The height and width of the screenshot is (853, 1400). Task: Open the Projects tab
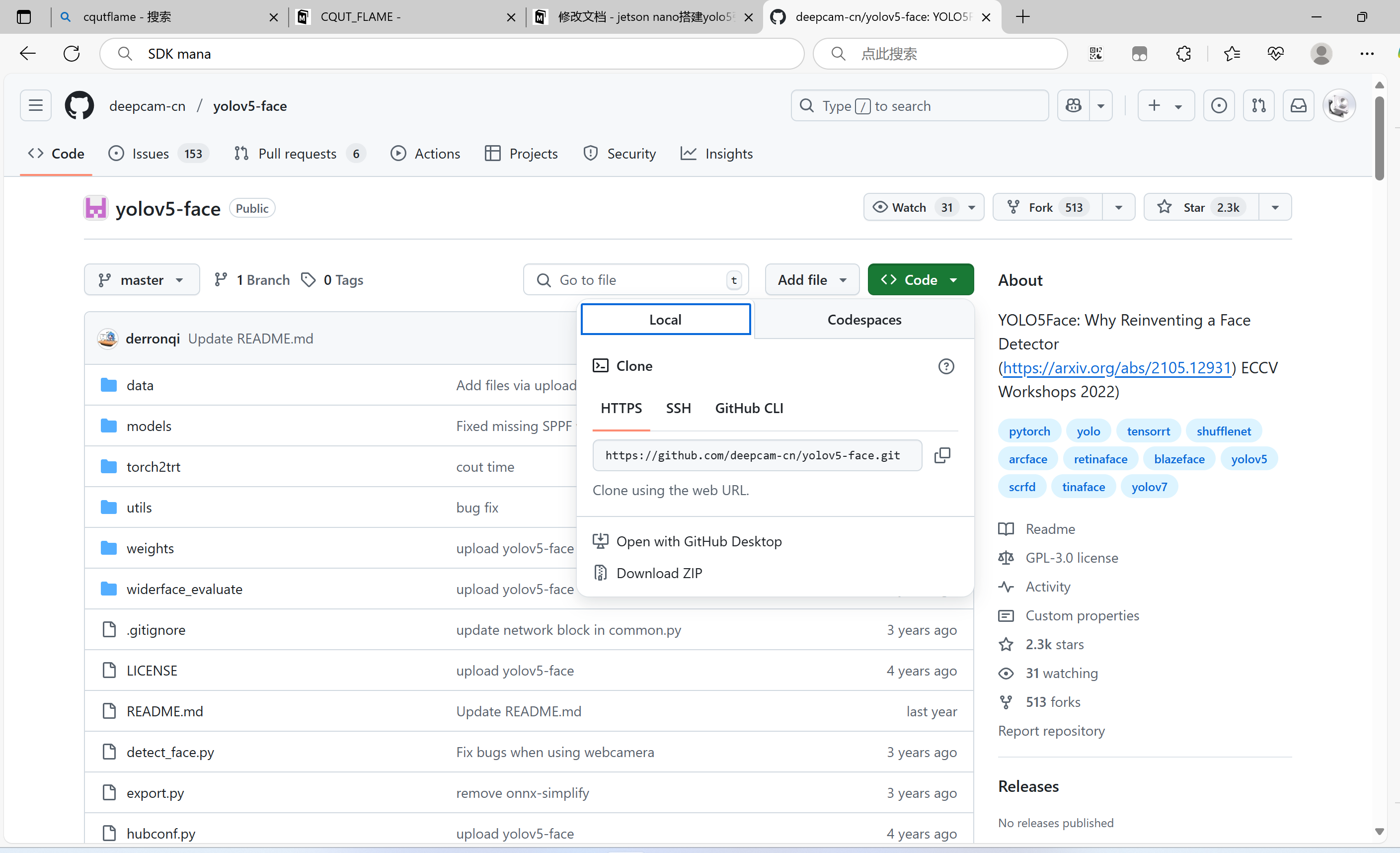point(521,154)
